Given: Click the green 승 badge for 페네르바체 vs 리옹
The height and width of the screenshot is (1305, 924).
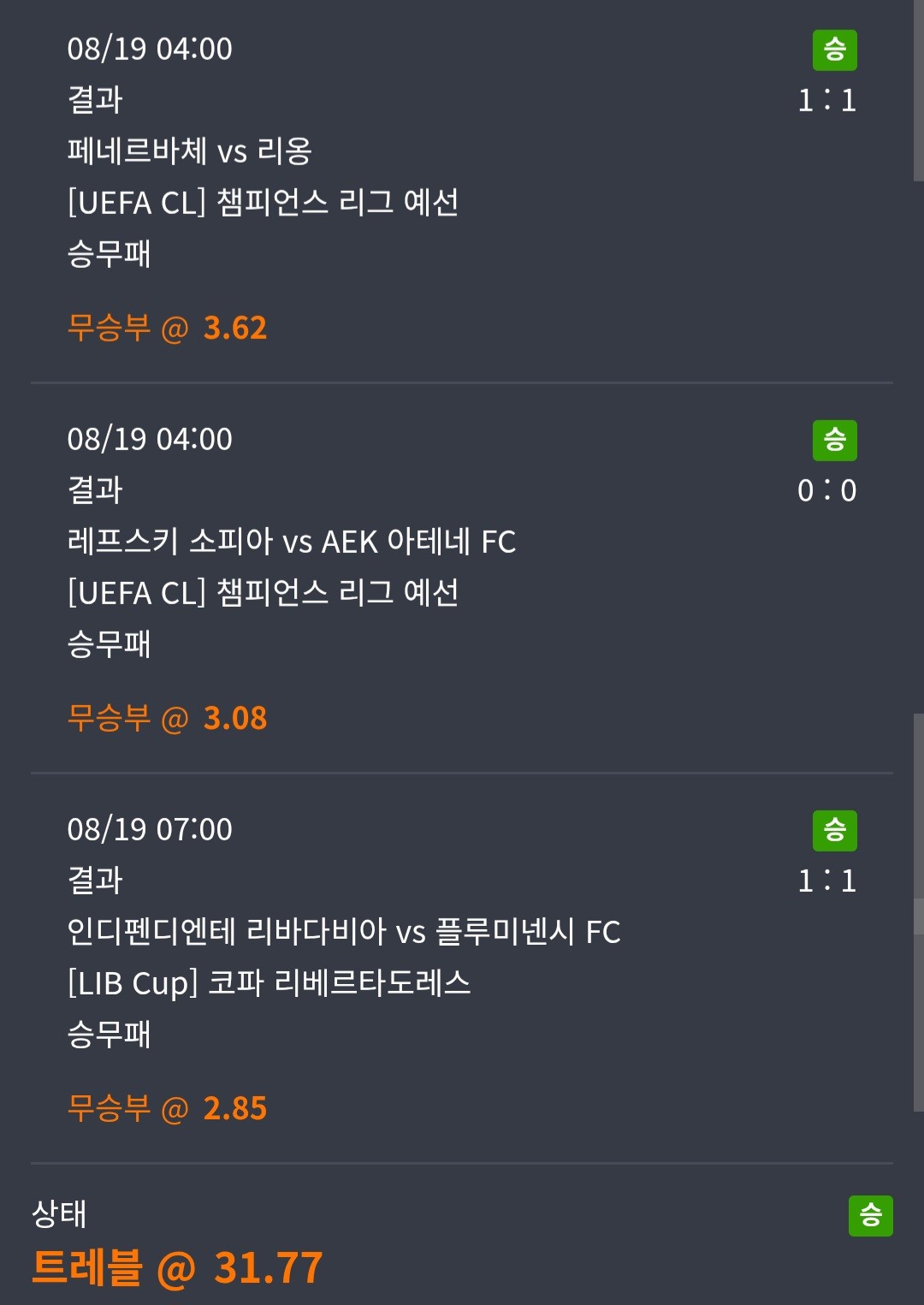Looking at the screenshot, I should pyautogui.click(x=834, y=50).
